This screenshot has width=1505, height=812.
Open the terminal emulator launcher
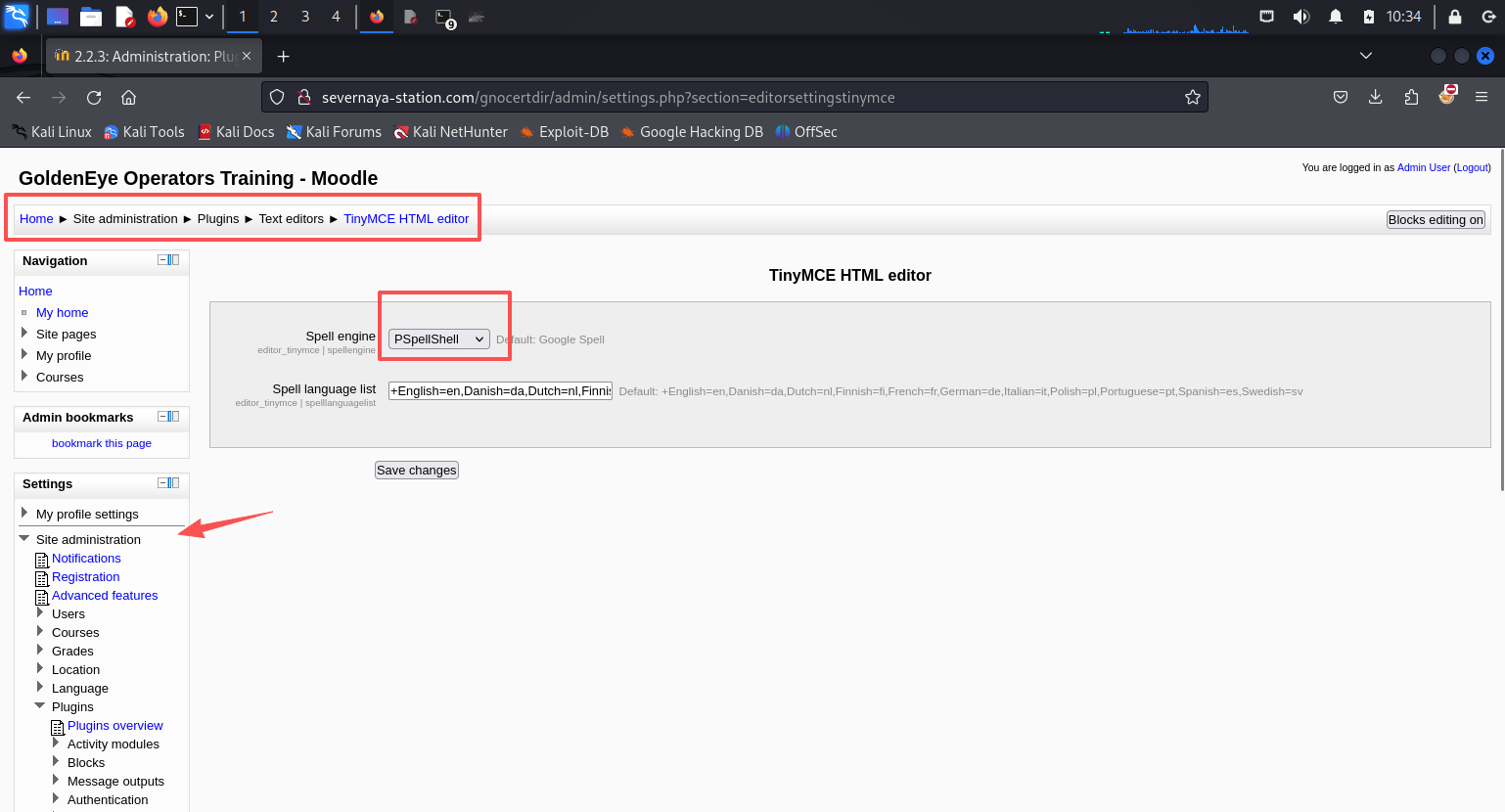(187, 17)
